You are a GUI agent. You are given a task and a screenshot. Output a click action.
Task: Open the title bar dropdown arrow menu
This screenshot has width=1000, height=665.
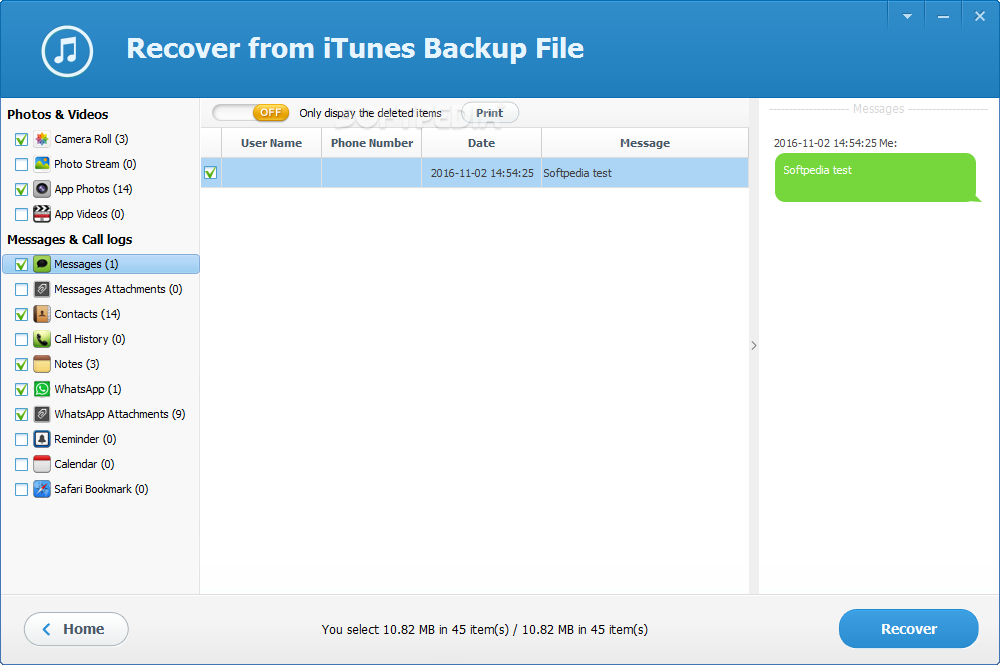pyautogui.click(x=907, y=17)
